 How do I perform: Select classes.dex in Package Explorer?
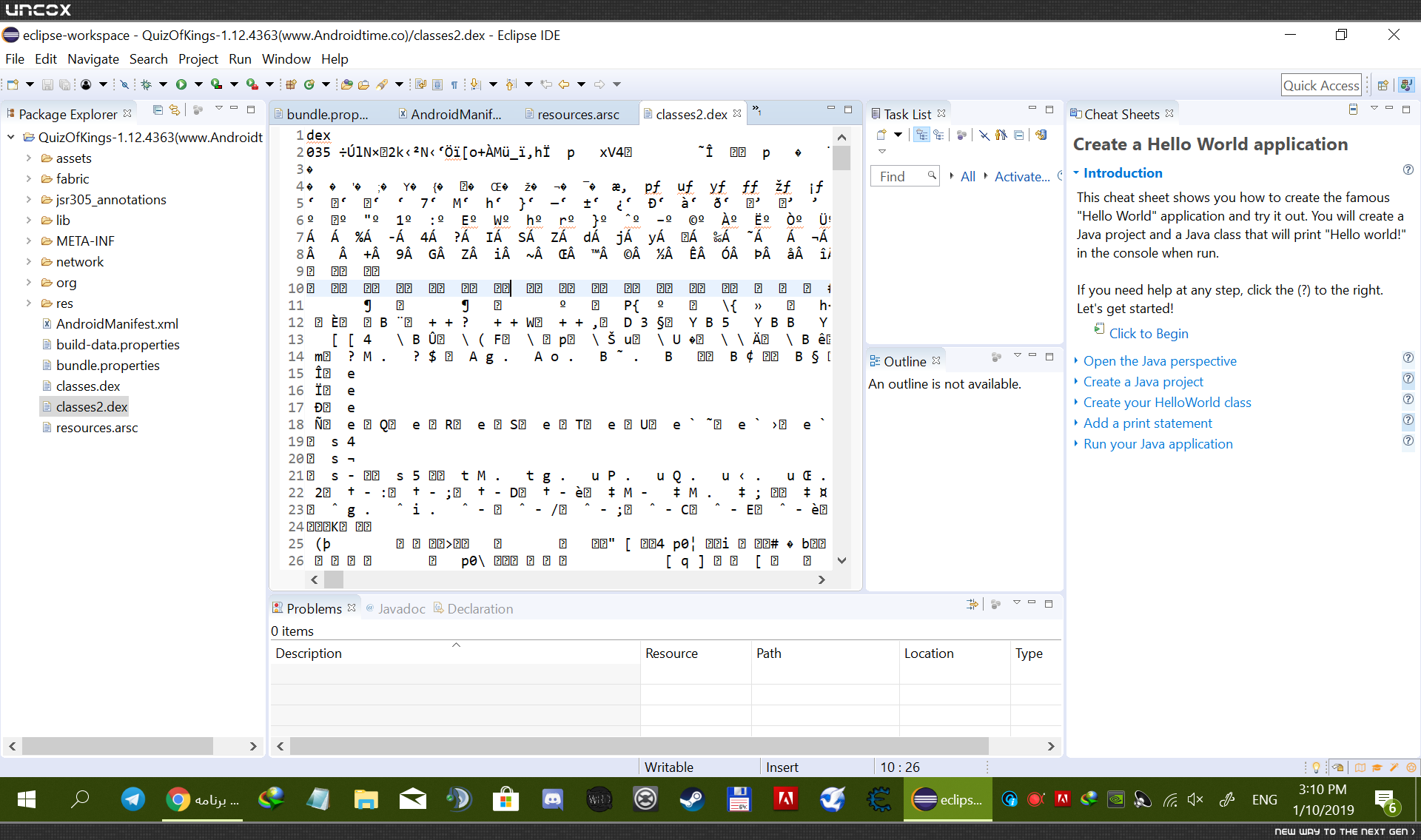pyautogui.click(x=87, y=386)
